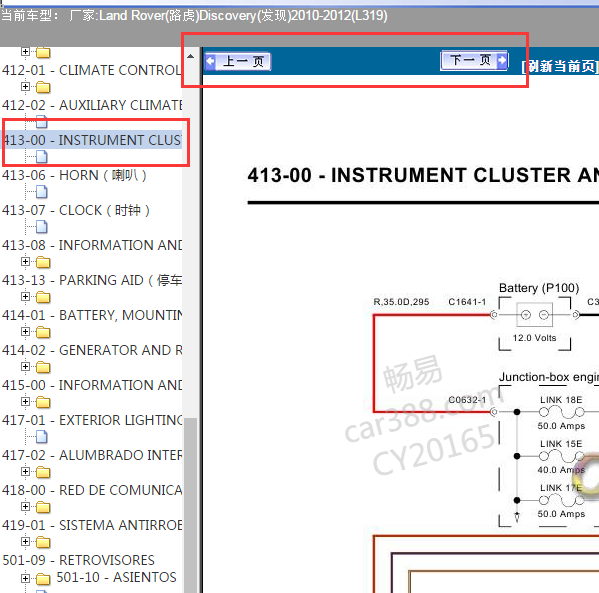Select 415-00 - INFORMATION AND tree label
The image size is (599, 593).
92,385
